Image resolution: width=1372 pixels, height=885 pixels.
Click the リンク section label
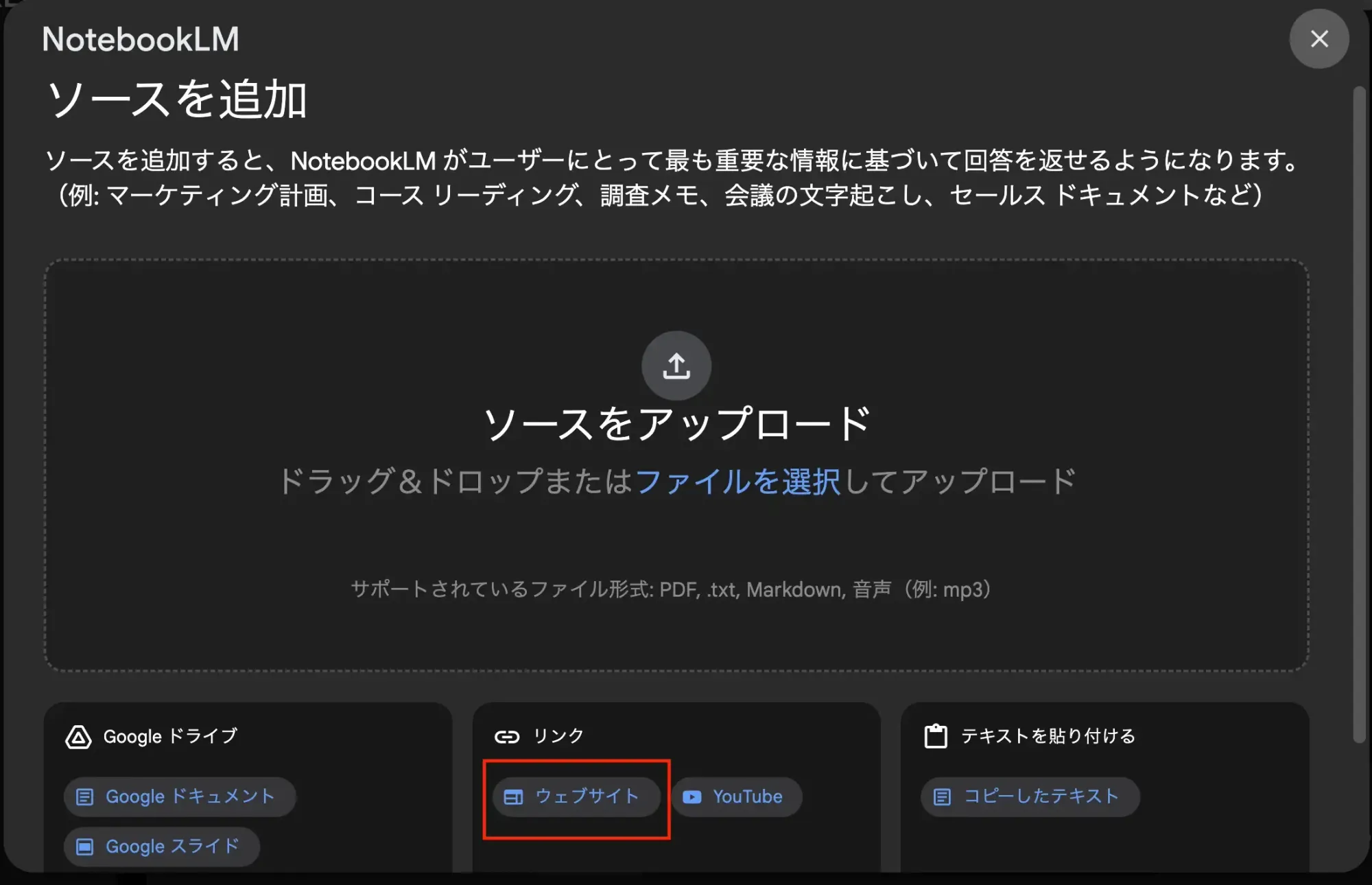(558, 736)
